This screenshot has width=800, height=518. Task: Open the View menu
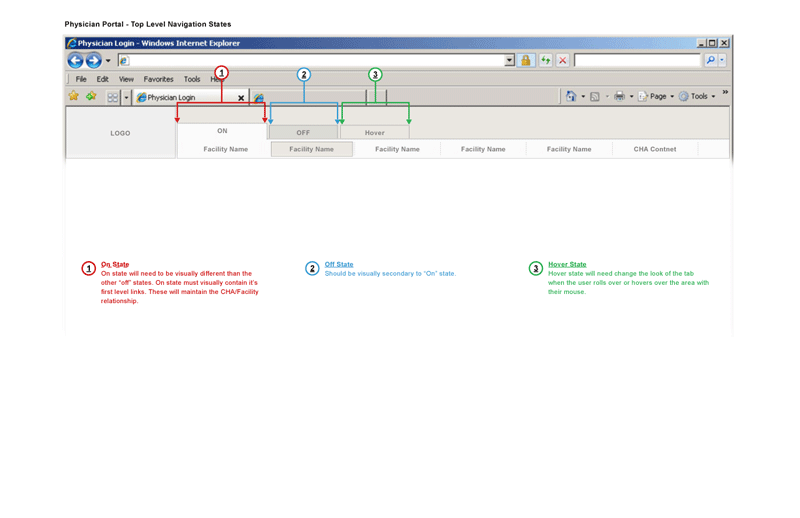[126, 79]
